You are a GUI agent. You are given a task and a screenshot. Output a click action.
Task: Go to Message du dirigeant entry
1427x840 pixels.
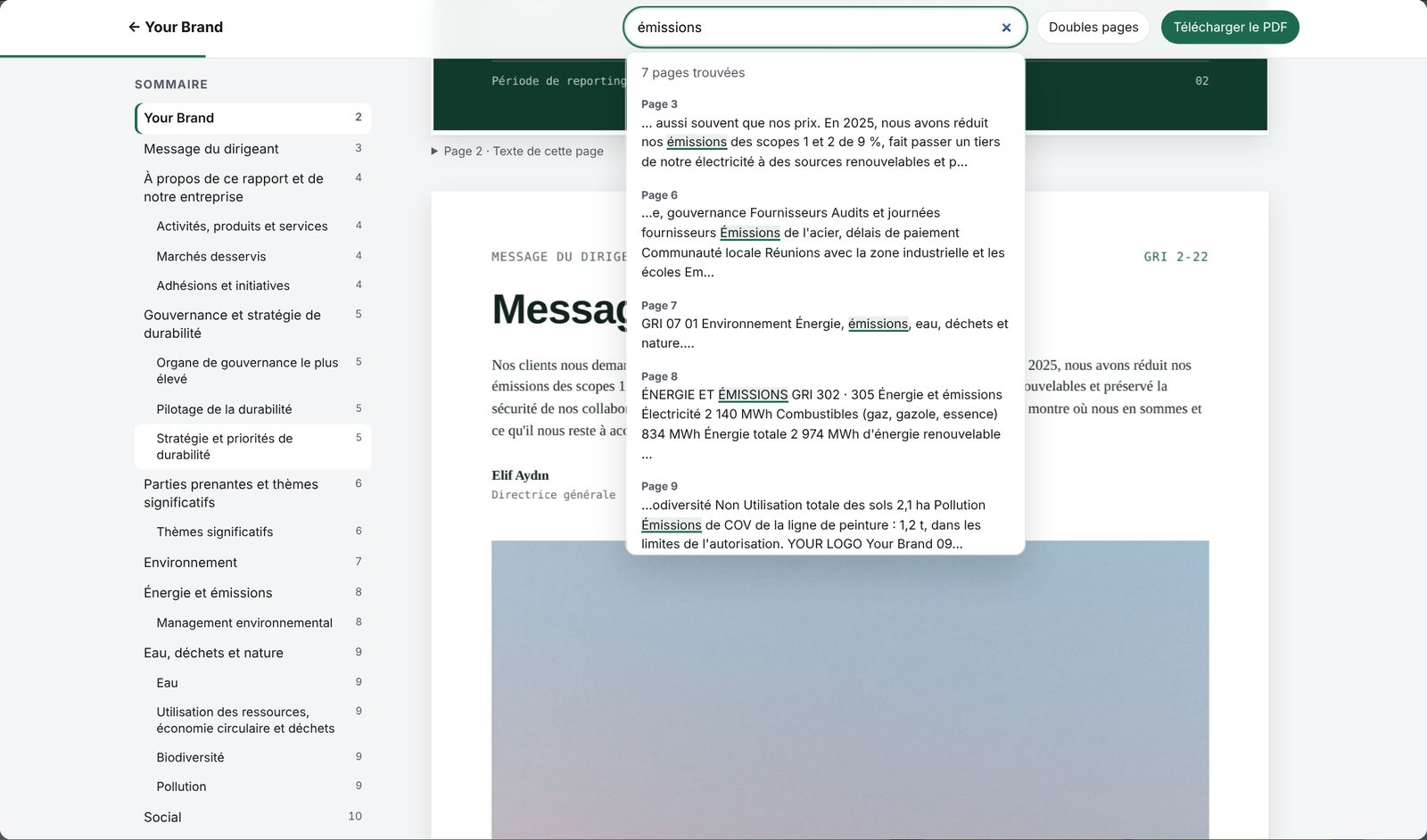point(253,149)
